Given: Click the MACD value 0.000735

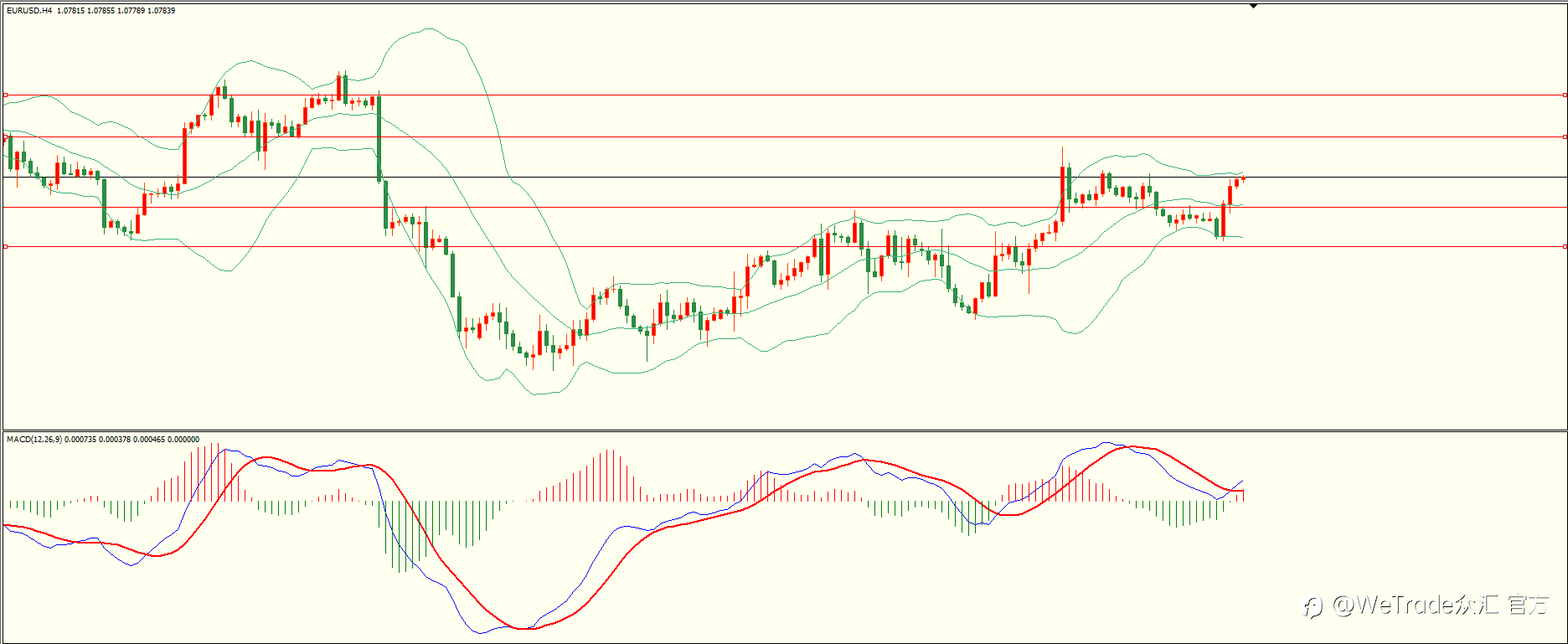Looking at the screenshot, I should pyautogui.click(x=80, y=439).
